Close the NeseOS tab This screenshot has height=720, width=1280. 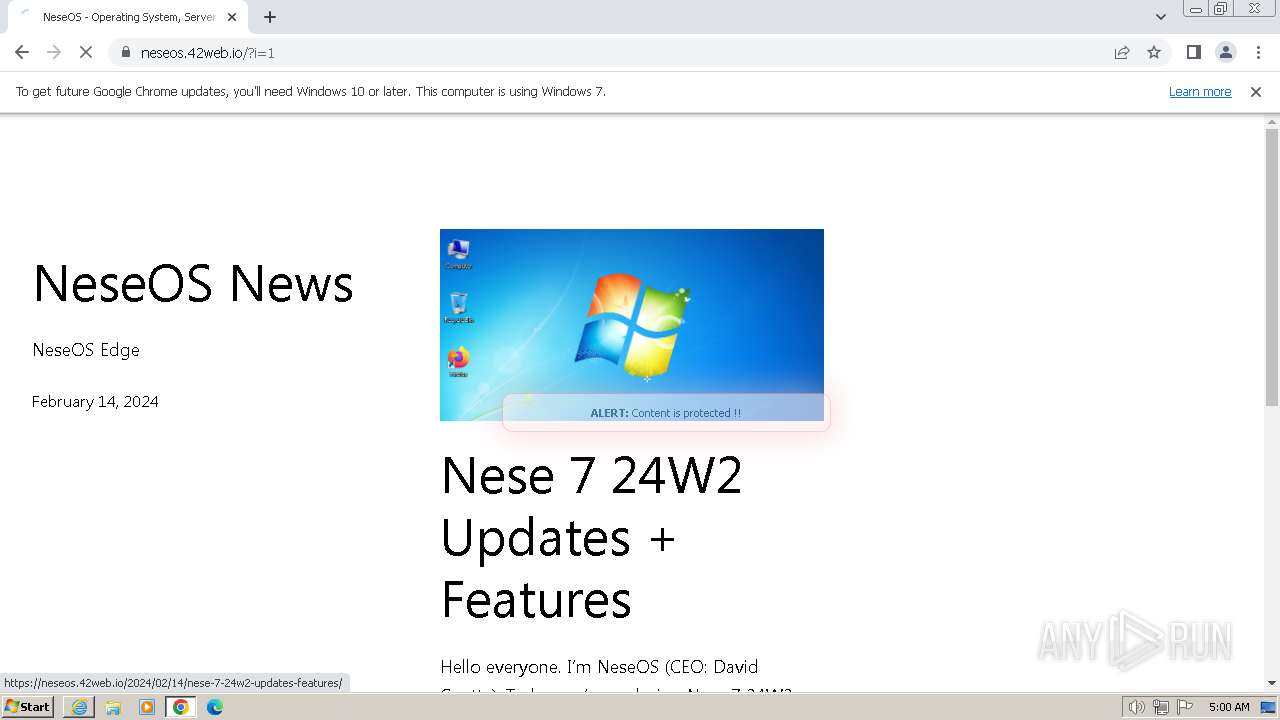click(232, 17)
